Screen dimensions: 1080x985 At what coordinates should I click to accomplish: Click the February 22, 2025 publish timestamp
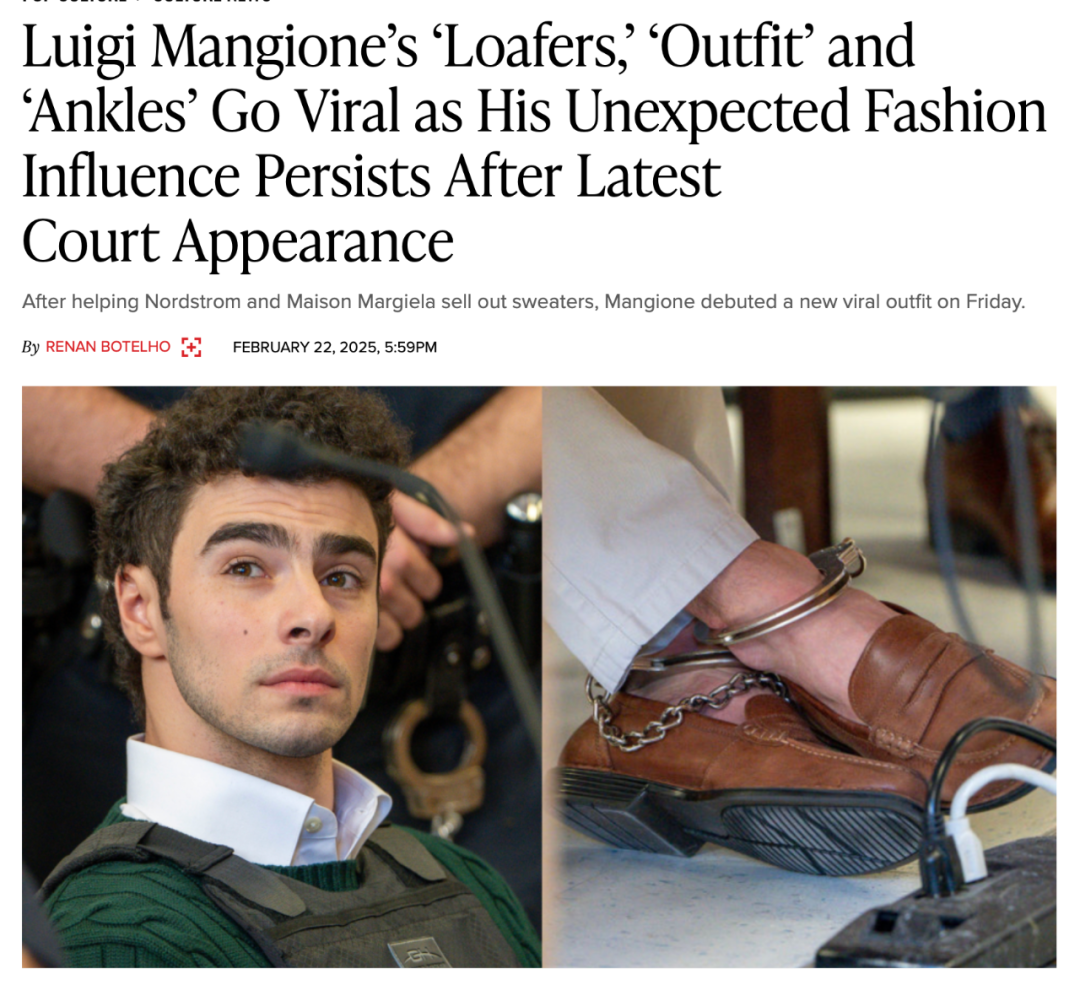[x=335, y=347]
